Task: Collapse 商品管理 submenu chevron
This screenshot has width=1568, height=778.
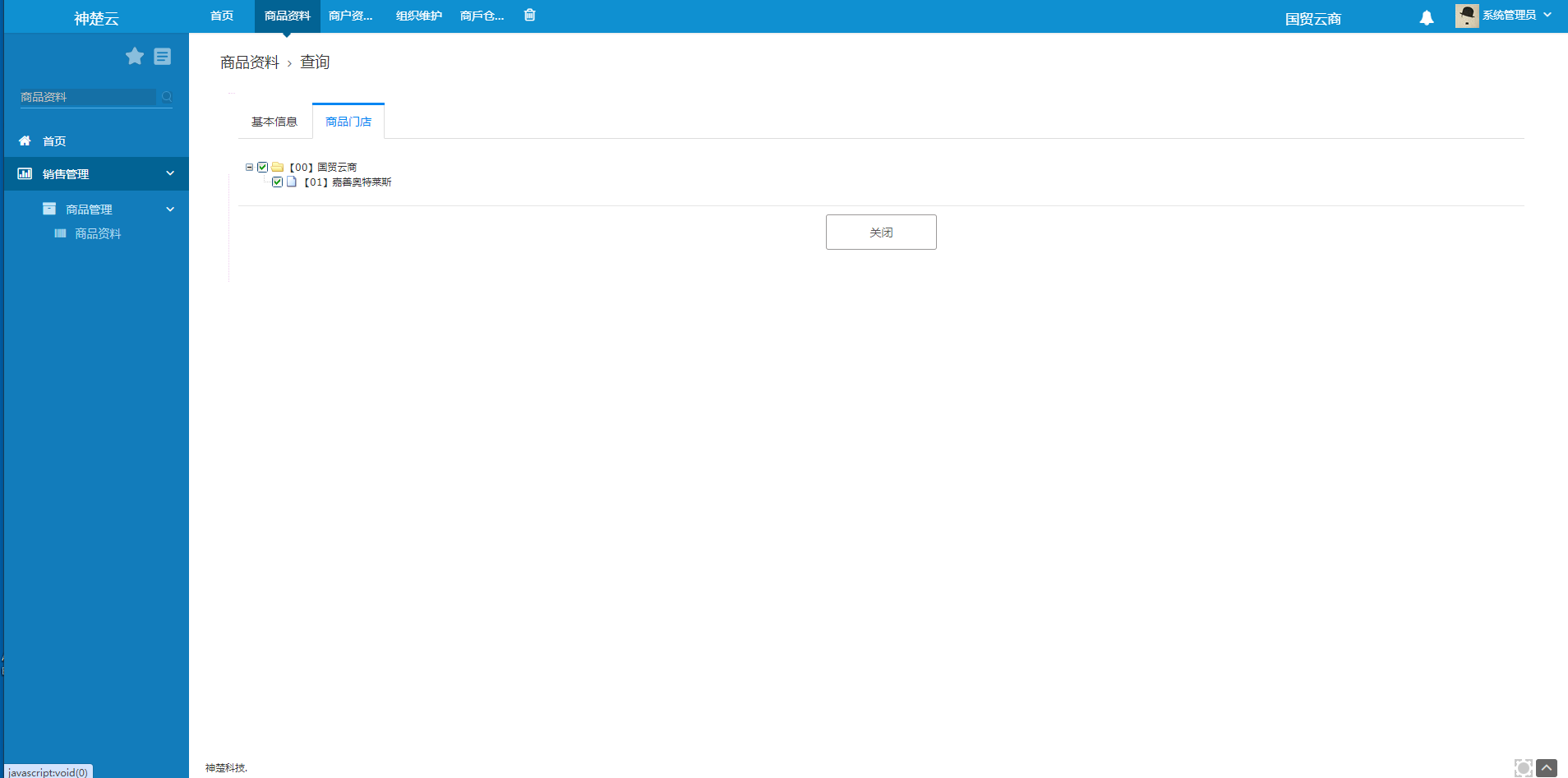Action: (x=170, y=209)
